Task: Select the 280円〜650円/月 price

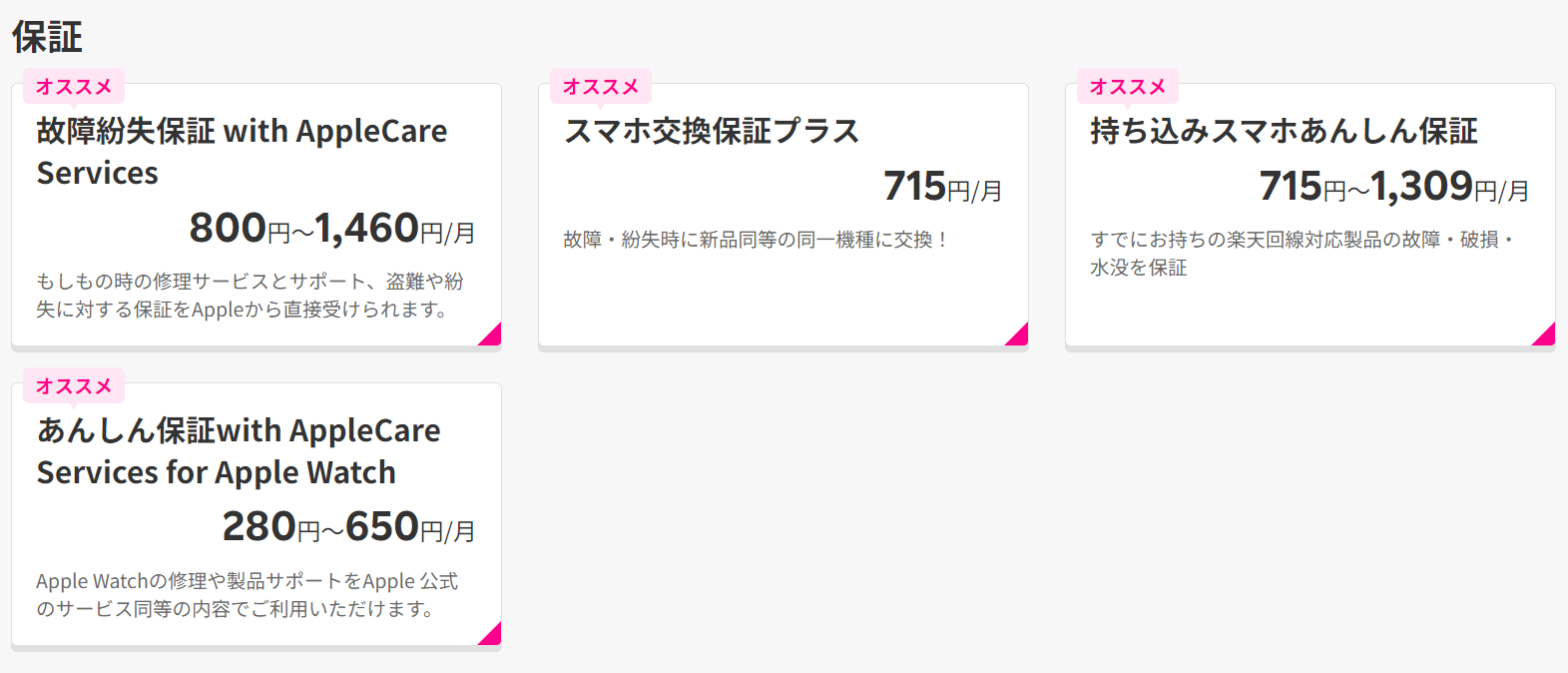Action: pyautogui.click(x=348, y=527)
